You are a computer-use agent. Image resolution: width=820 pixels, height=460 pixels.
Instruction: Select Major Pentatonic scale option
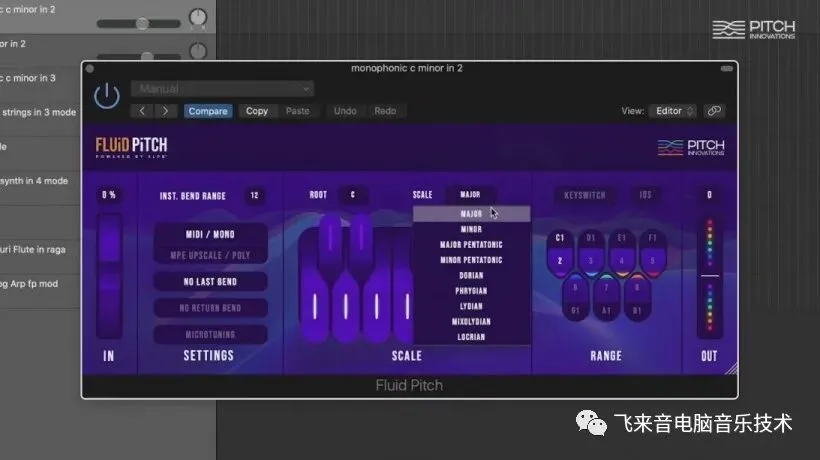tap(471, 245)
